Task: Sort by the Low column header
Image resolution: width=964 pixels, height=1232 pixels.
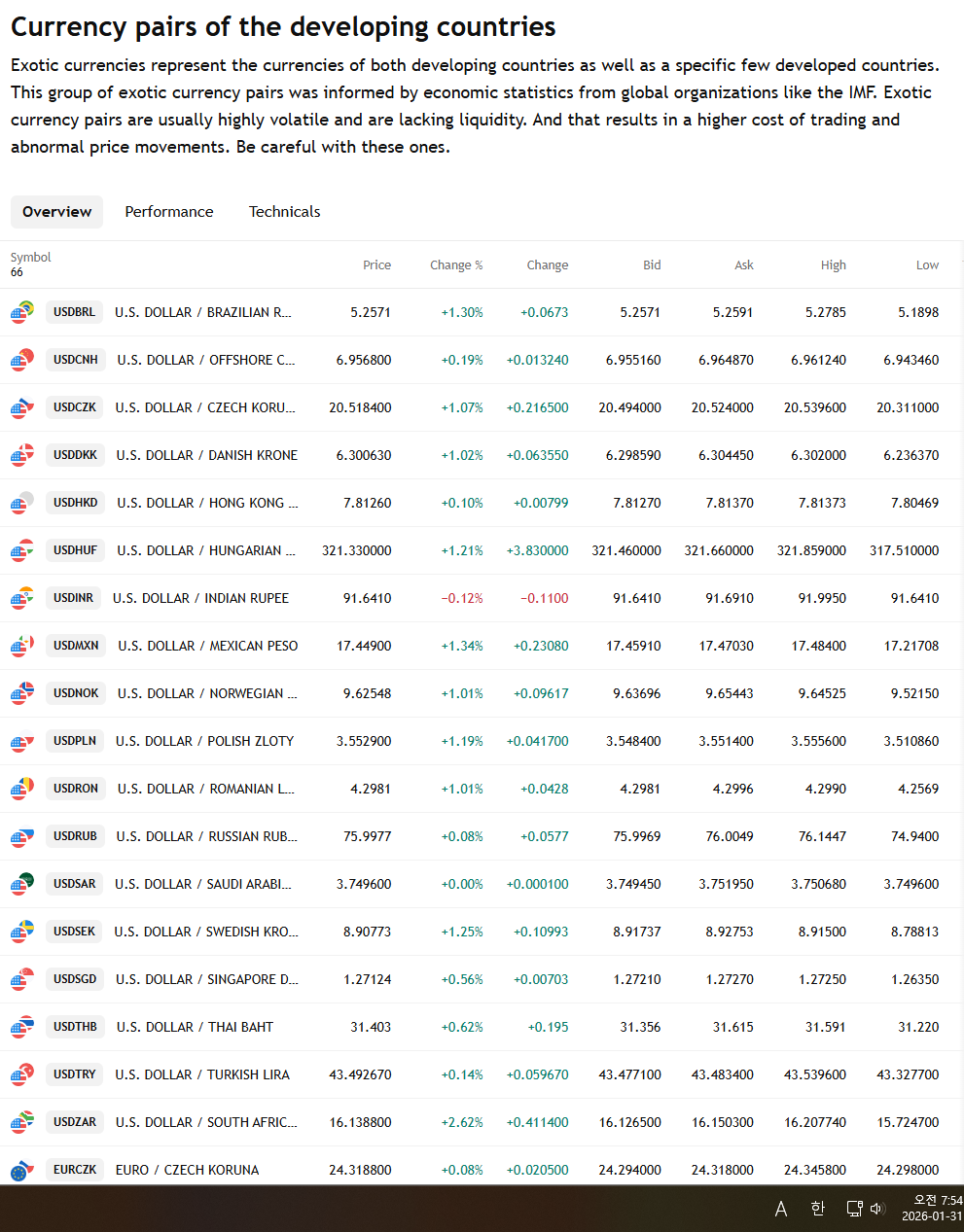Action: [928, 265]
